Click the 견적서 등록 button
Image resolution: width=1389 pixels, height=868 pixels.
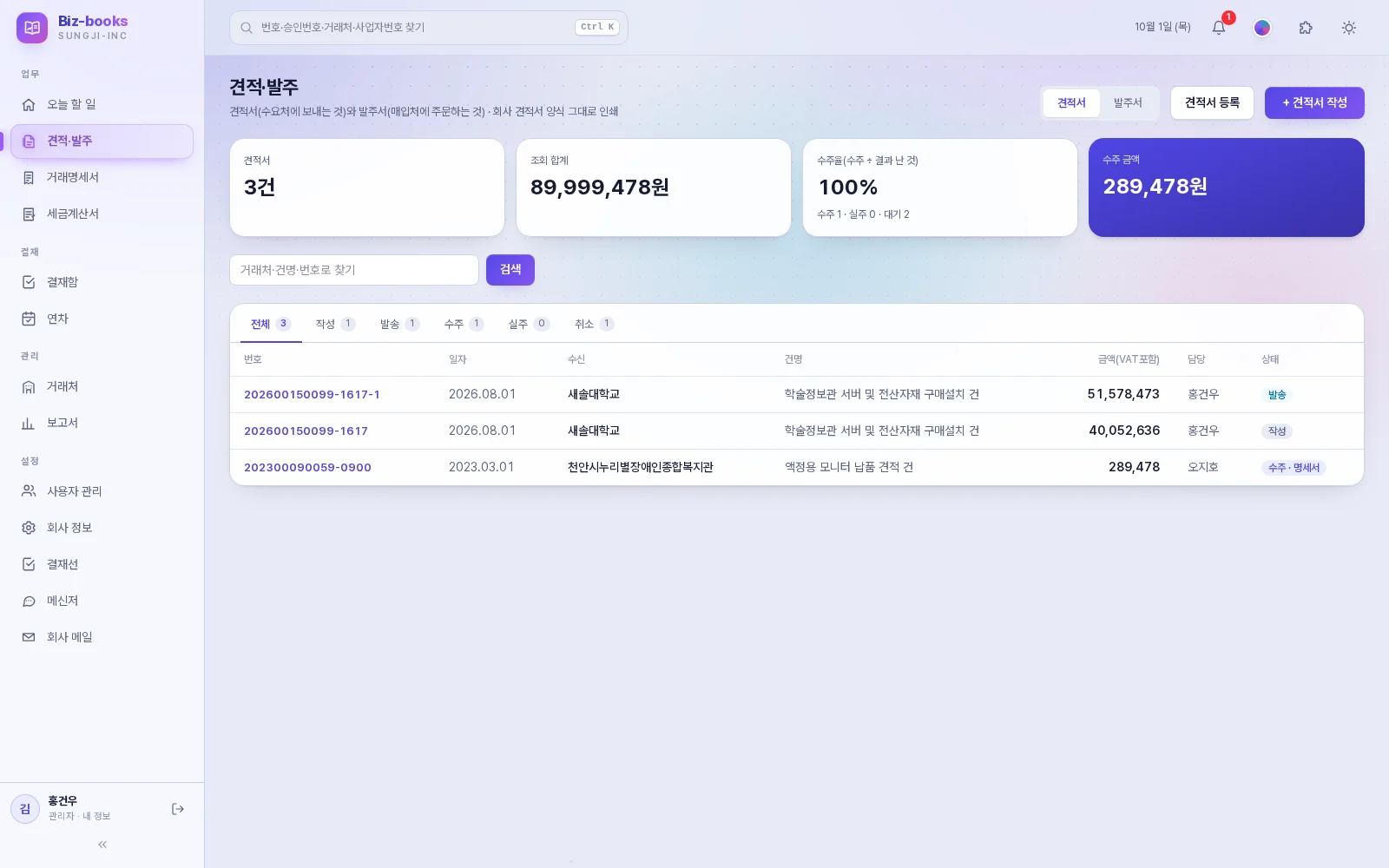[1212, 102]
